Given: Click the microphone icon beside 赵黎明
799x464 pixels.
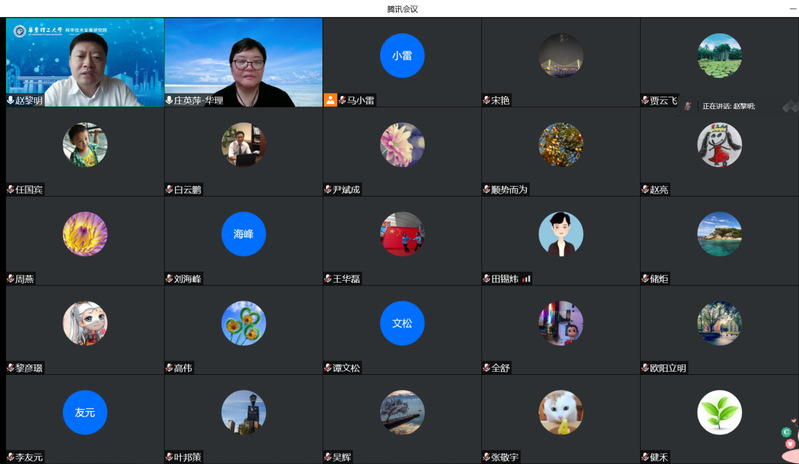Looking at the screenshot, I should [11, 101].
